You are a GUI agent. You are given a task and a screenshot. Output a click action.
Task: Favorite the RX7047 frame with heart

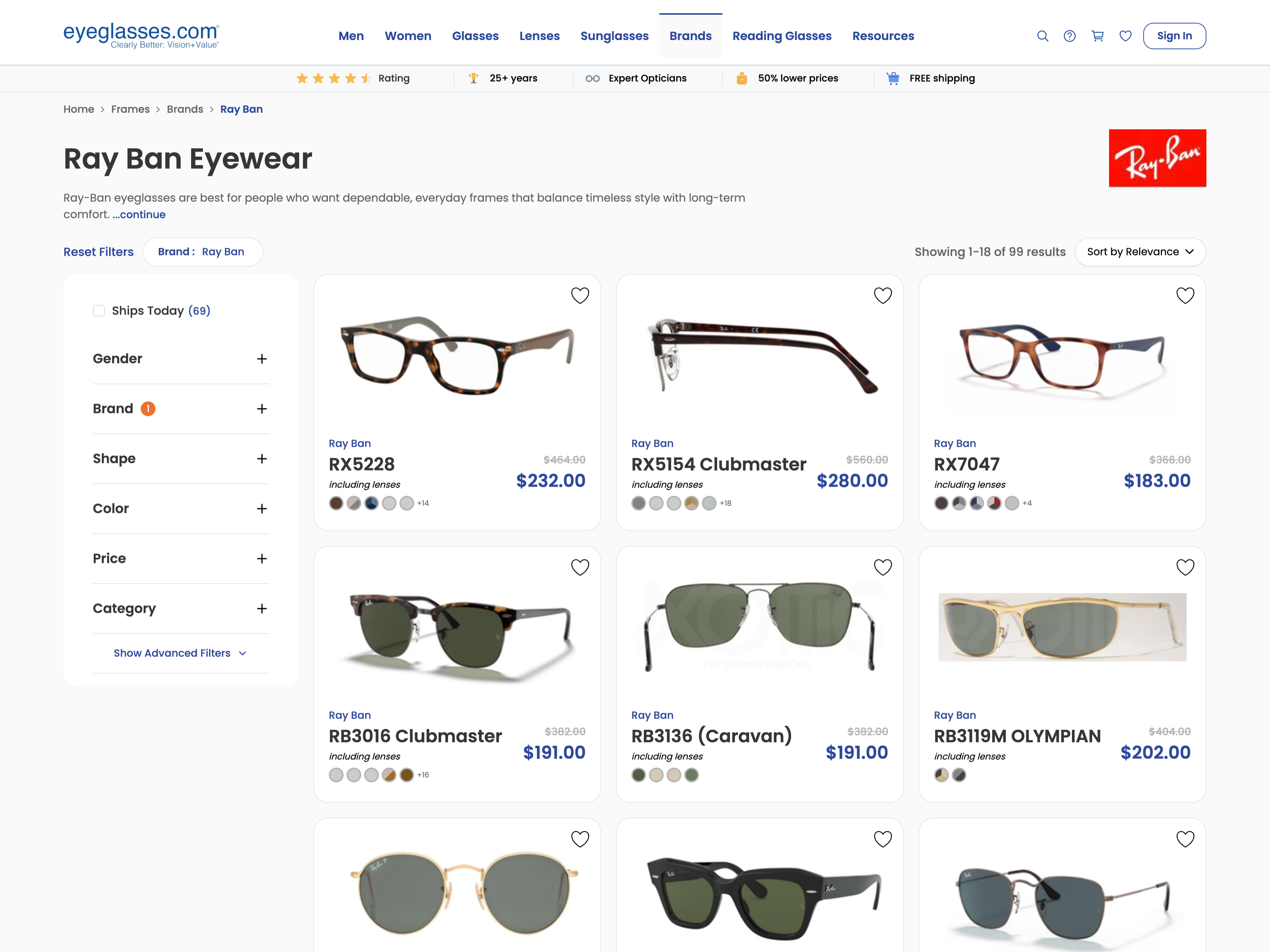click(x=1185, y=296)
